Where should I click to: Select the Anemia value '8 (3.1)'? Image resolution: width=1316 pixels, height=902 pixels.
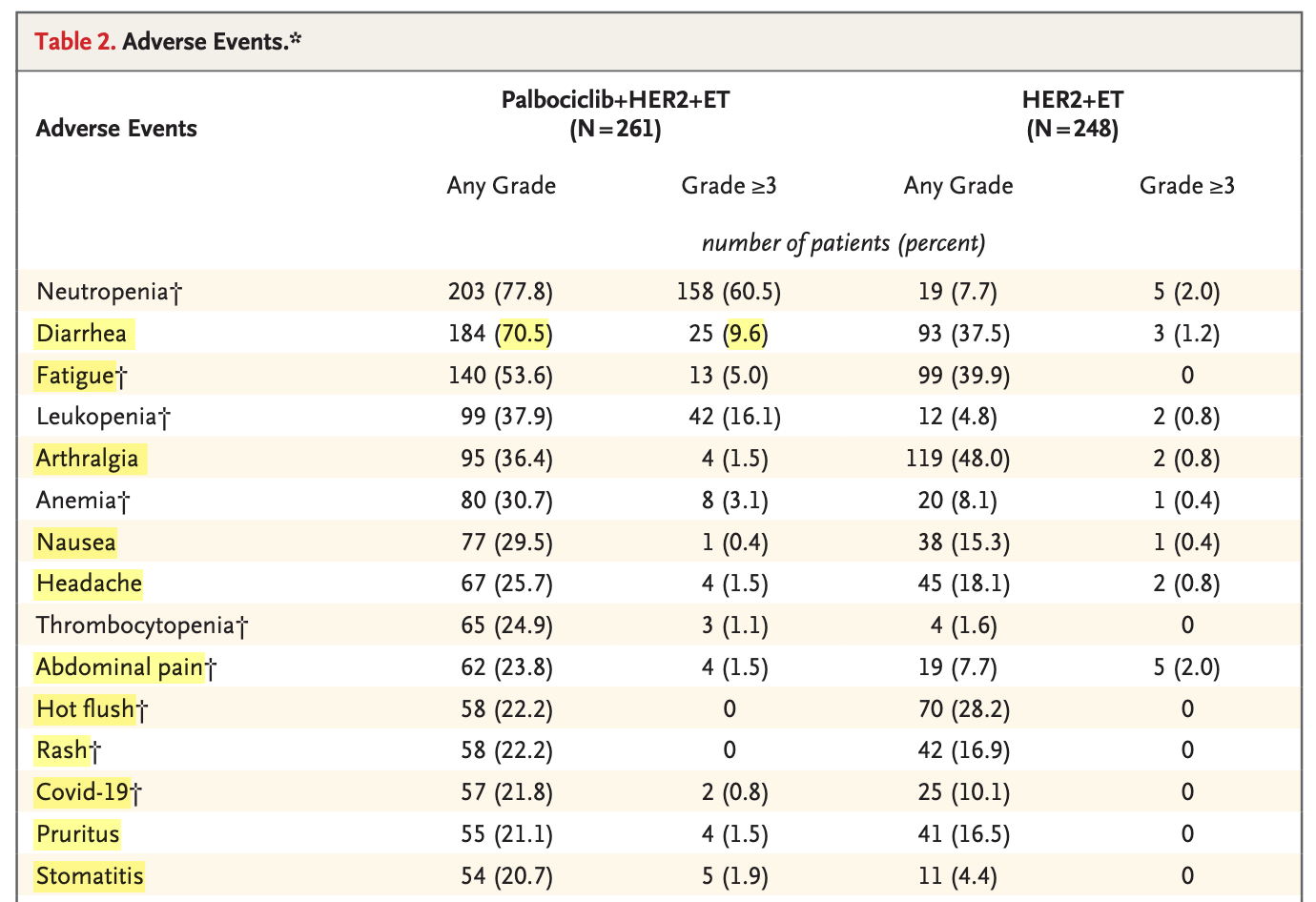(x=734, y=501)
